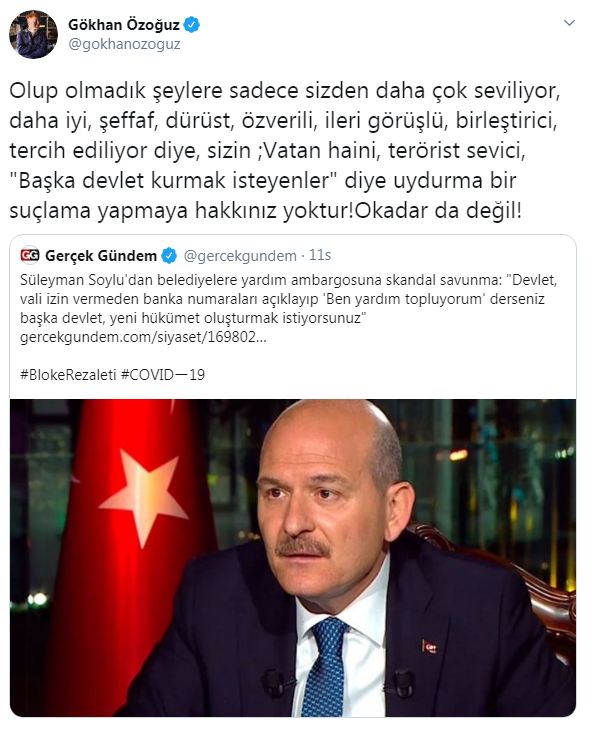This screenshot has width=592, height=729.
Task: Open Gökhan Özoğuz's profile avatar
Action: (x=33, y=34)
